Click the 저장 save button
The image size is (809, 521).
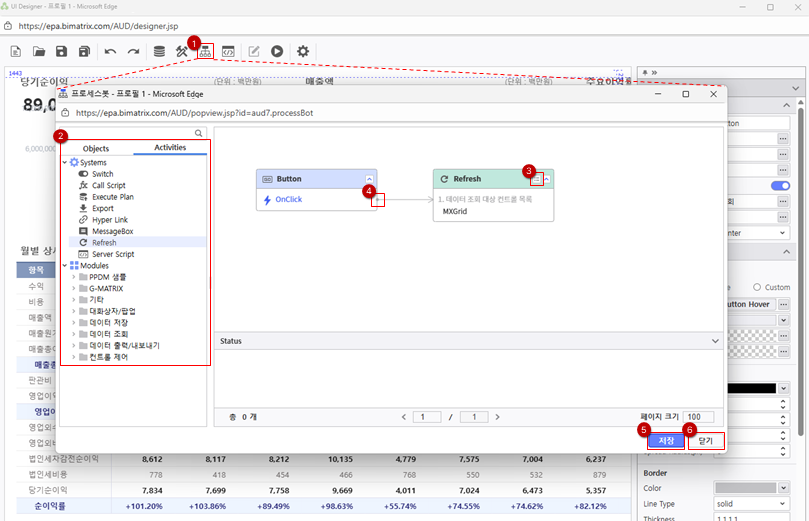666,440
